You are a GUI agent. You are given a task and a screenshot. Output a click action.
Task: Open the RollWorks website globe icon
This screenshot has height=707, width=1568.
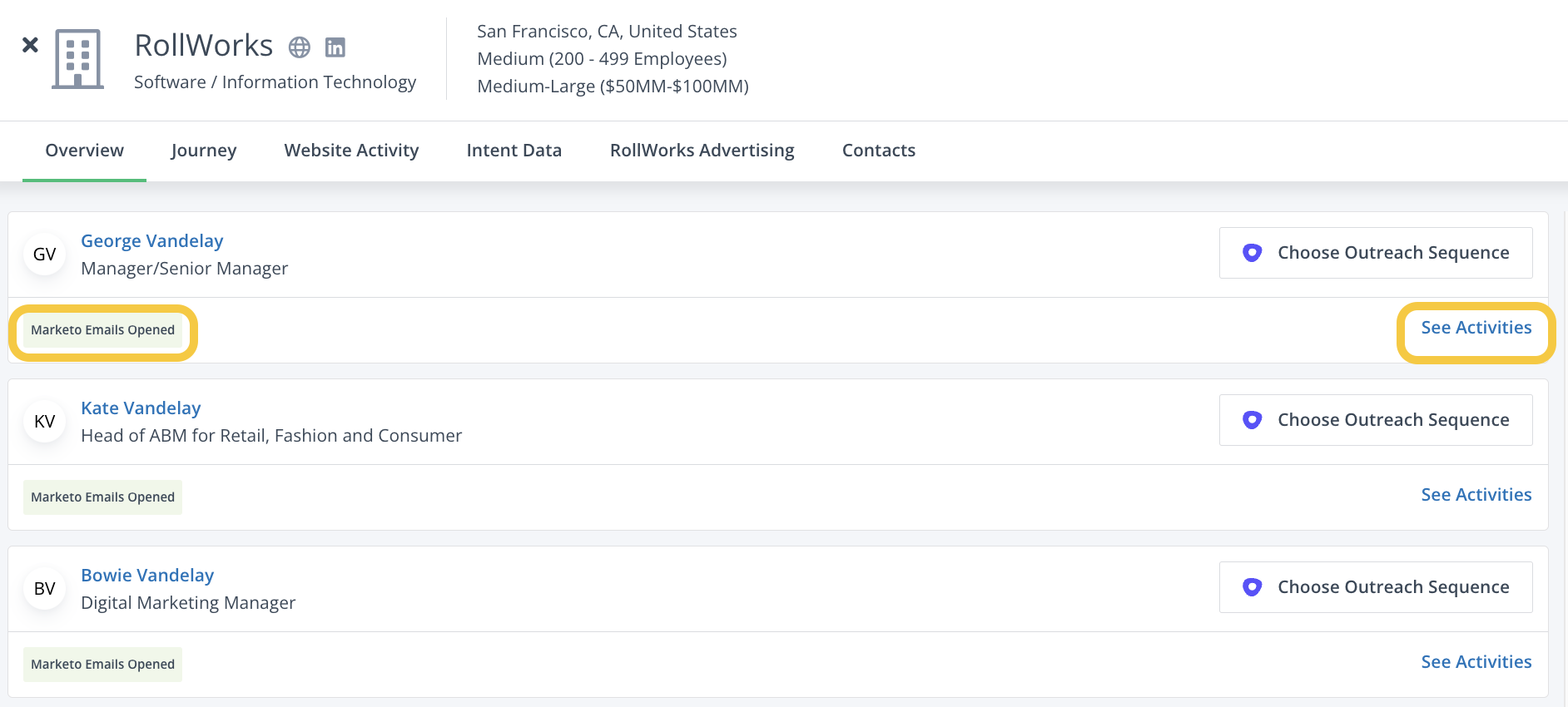[300, 47]
